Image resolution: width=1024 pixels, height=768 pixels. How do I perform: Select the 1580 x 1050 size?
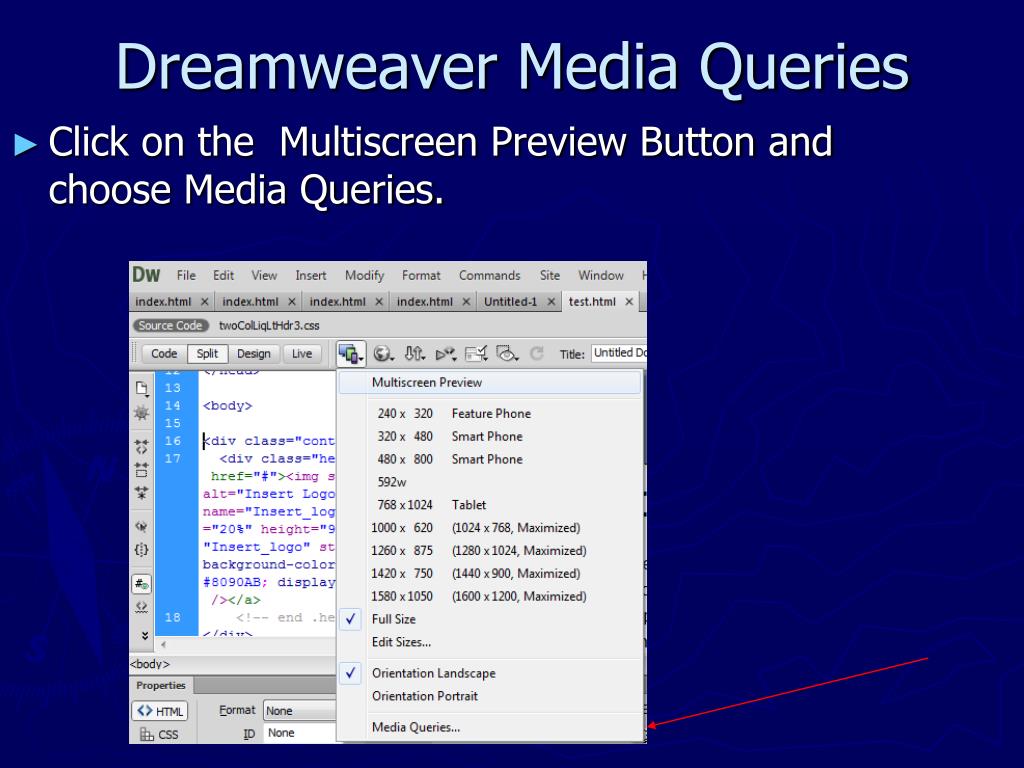tap(490, 596)
